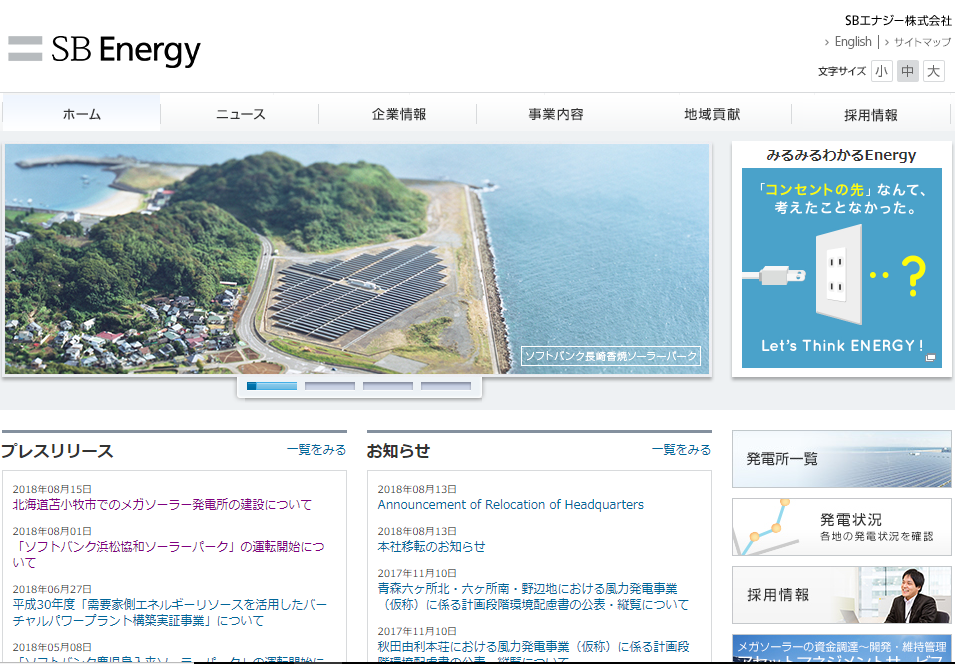Set font size to 中
This screenshot has width=955, height=664.
907,71
